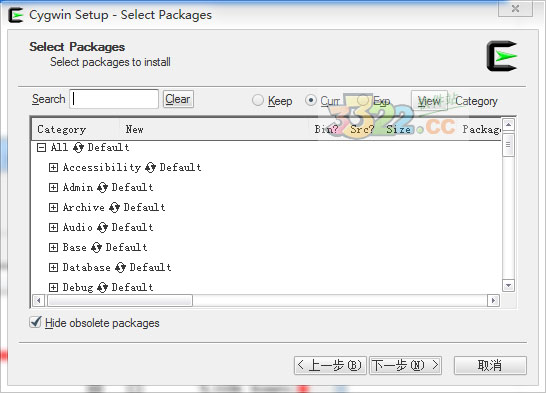Click cycle icon beside Archive Default
The height and width of the screenshot is (393, 546).
114,208
